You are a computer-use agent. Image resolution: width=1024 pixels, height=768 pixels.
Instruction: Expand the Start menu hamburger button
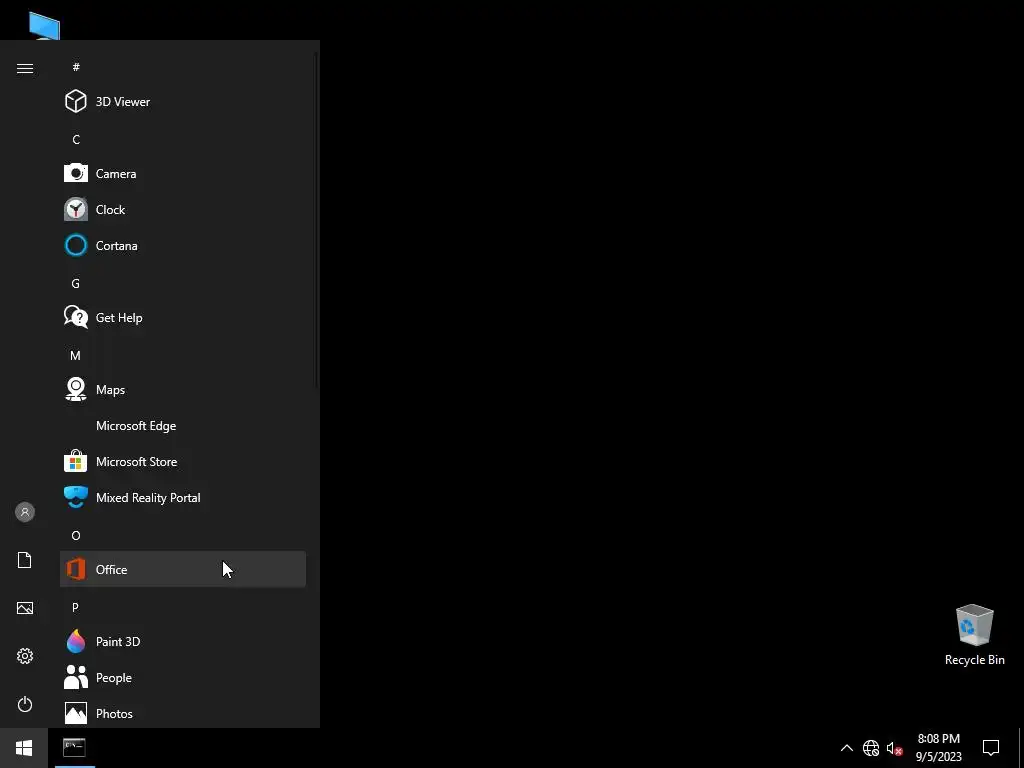[x=25, y=69]
